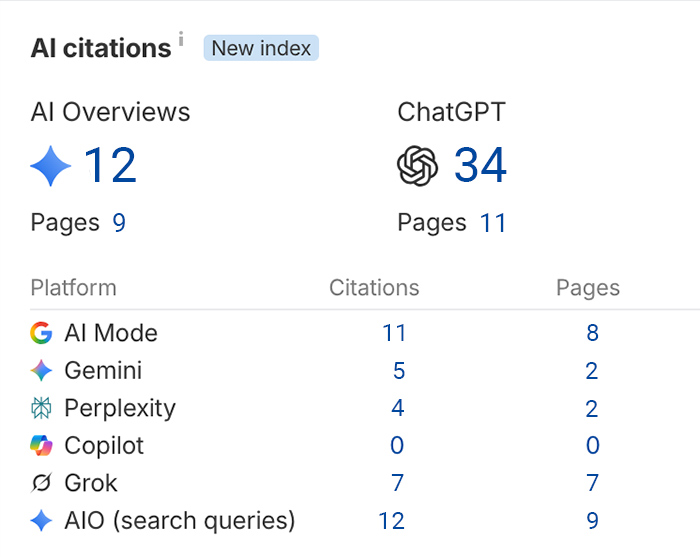The image size is (700, 557).
Task: Click the Google AI Mode icon
Action: pos(41,333)
